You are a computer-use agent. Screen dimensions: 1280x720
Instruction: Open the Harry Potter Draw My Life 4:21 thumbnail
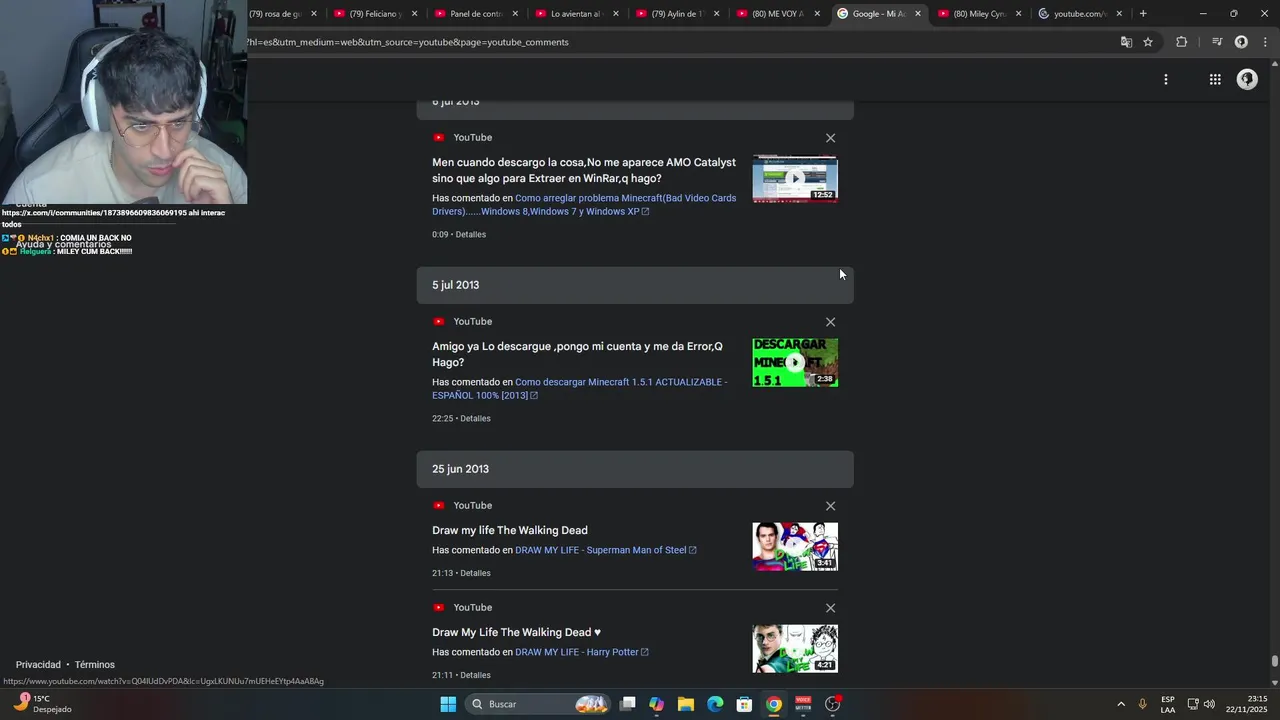[x=795, y=649]
